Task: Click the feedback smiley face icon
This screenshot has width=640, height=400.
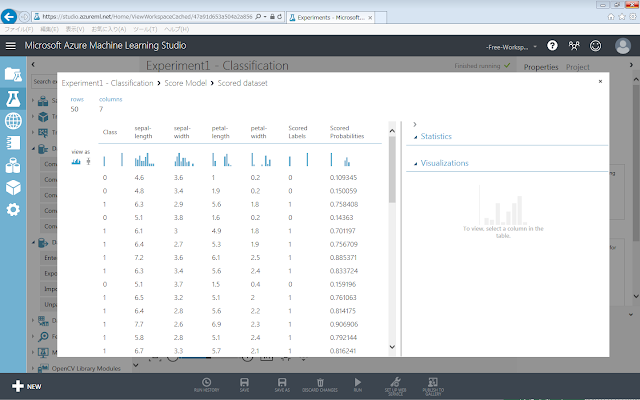Action: point(596,46)
